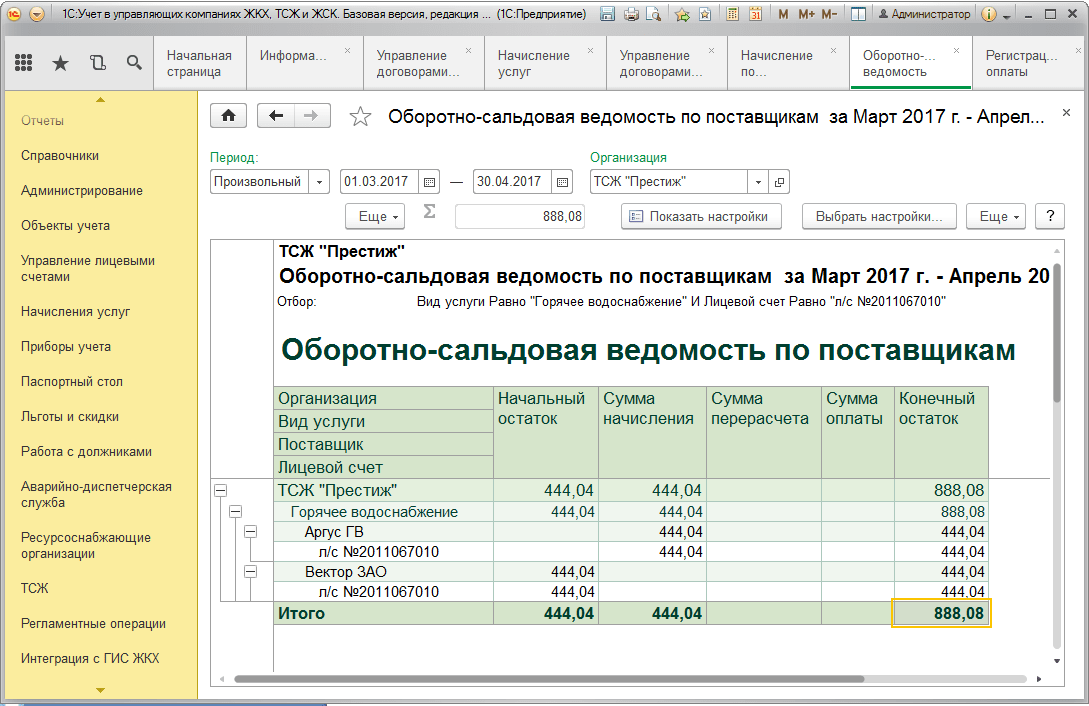The width and height of the screenshot is (1089, 706).
Task: Click the sigma sum icon
Action: pos(429,212)
